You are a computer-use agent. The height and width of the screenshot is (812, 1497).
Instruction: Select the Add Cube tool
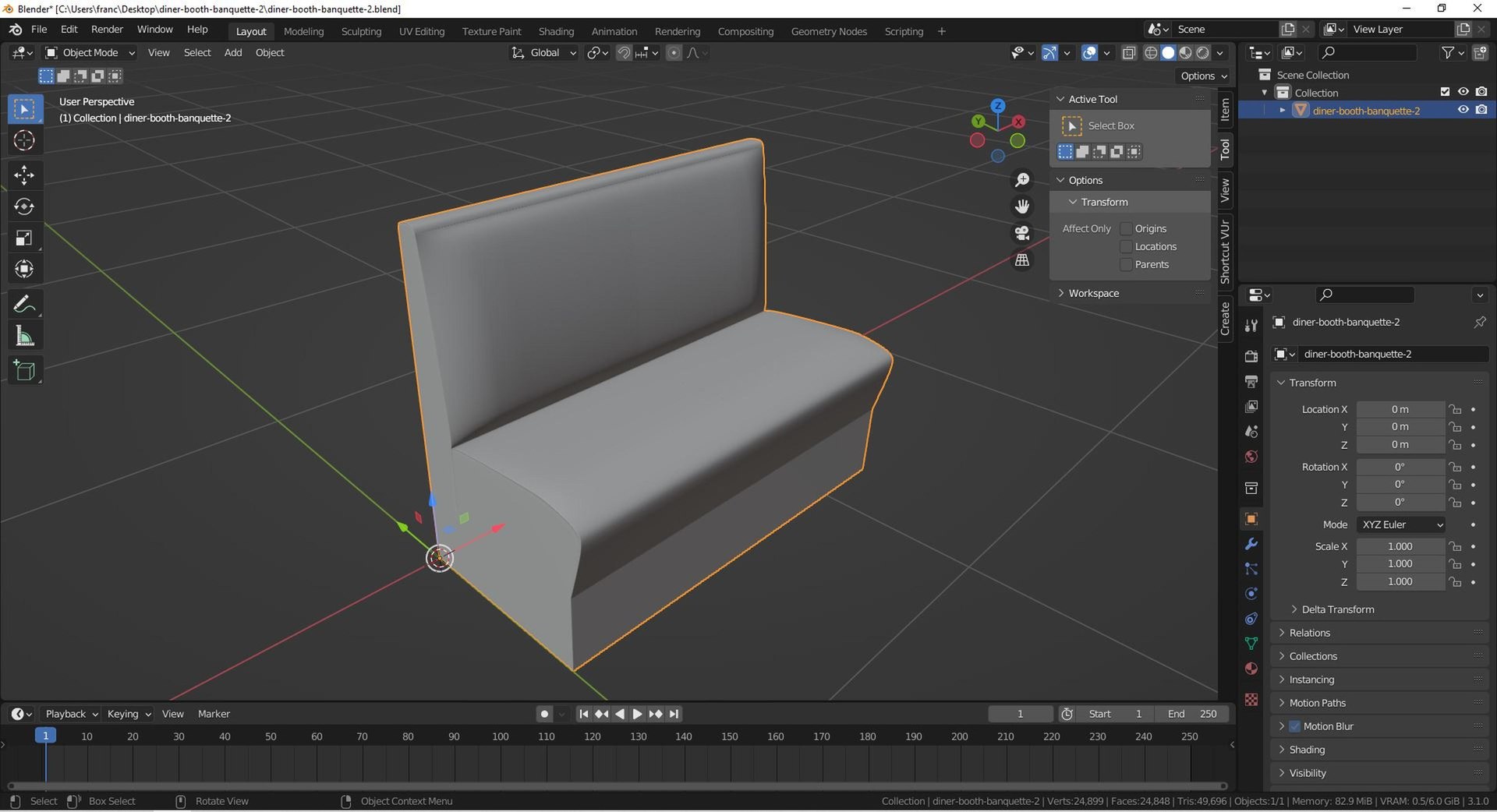coord(24,370)
